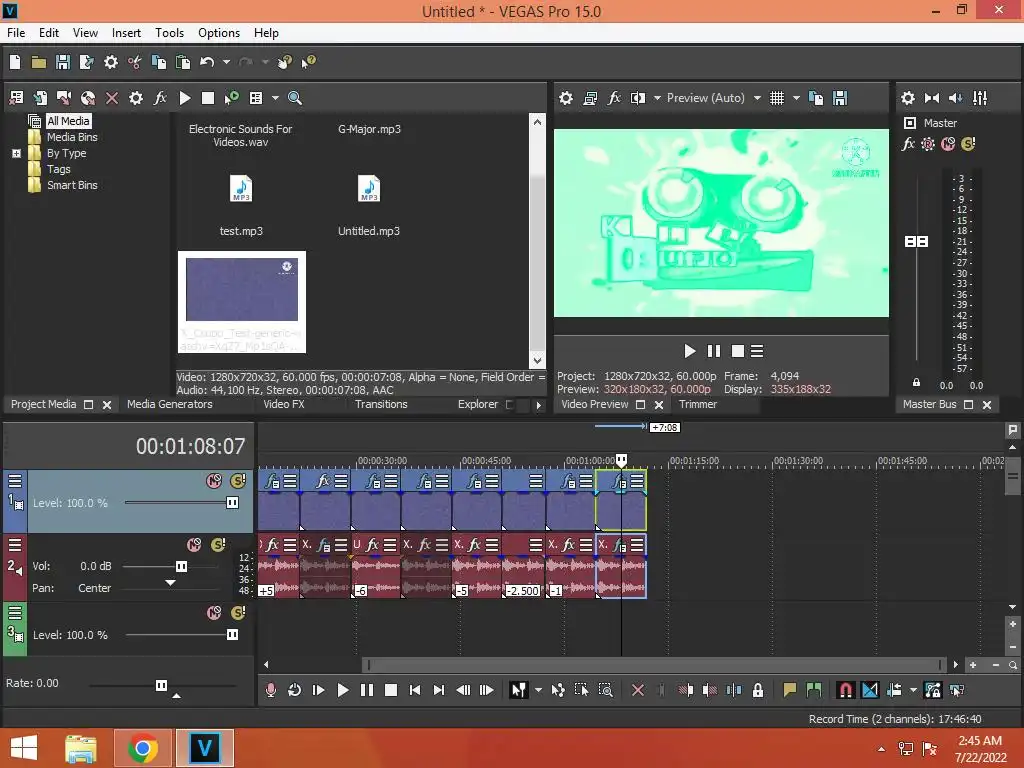
Task: Open Master Bus audio properties gear
Action: click(908, 98)
